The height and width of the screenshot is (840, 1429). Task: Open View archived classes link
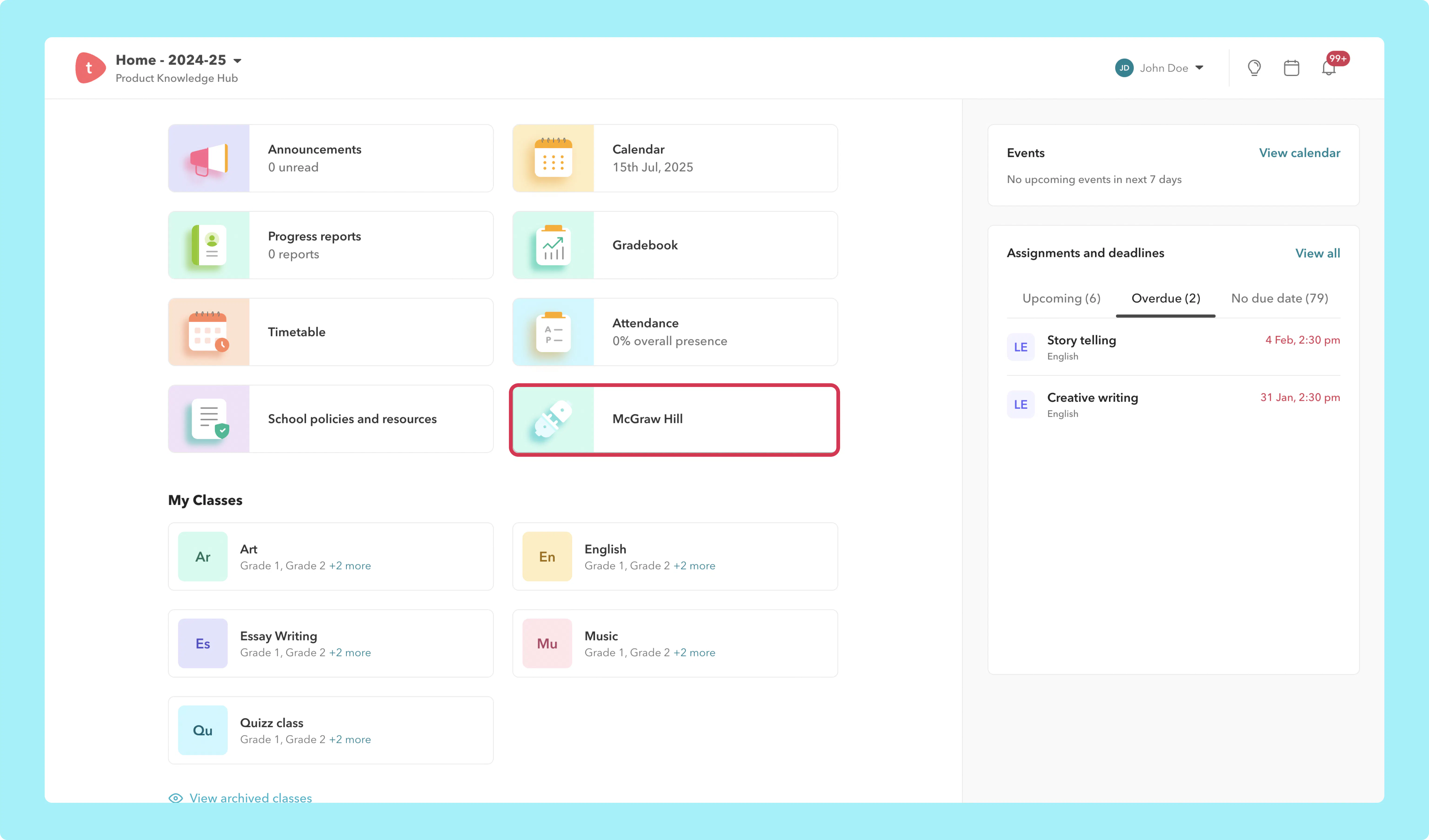point(251,798)
